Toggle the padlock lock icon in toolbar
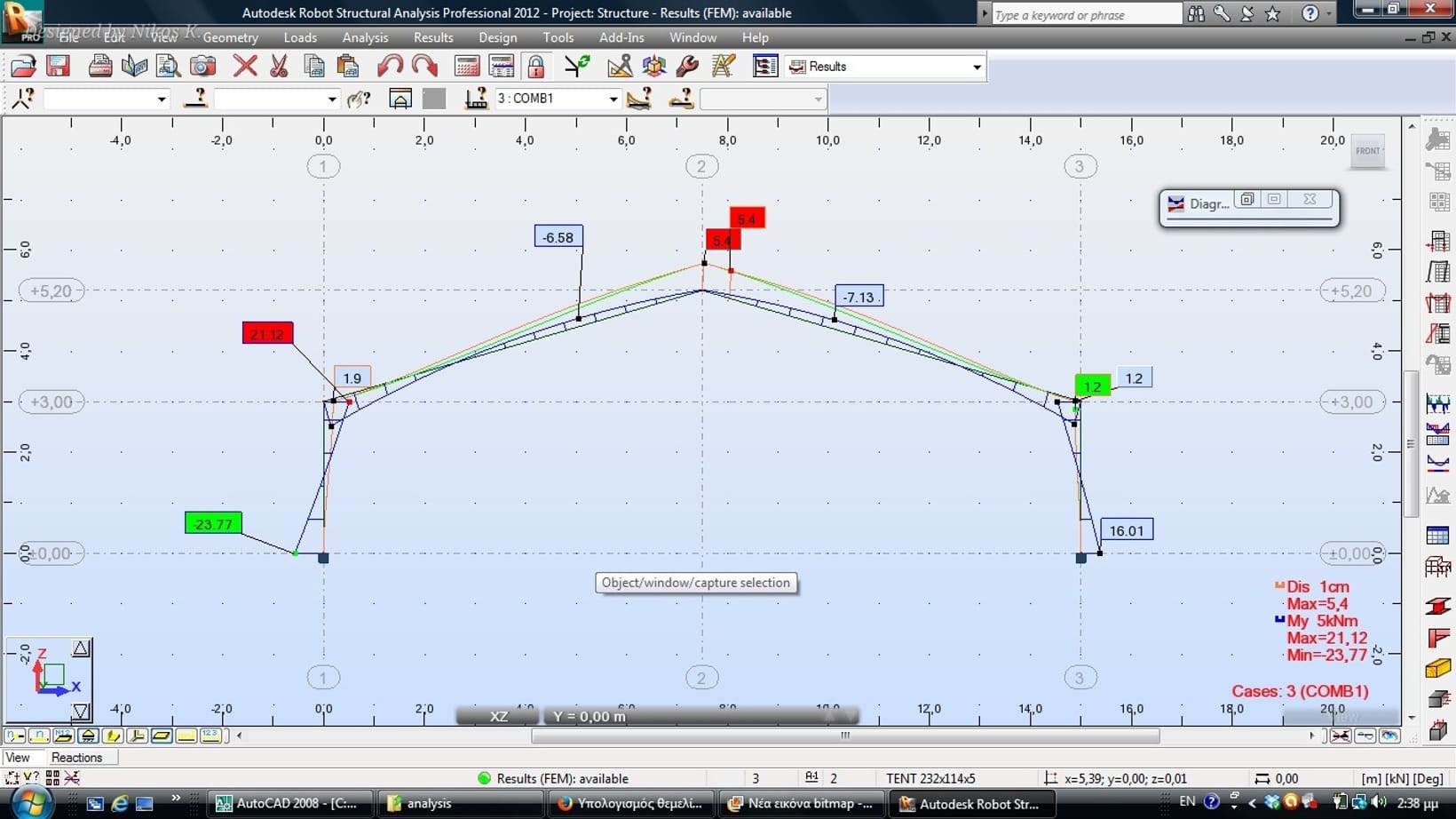Viewport: 1456px width, 819px height. coord(535,67)
